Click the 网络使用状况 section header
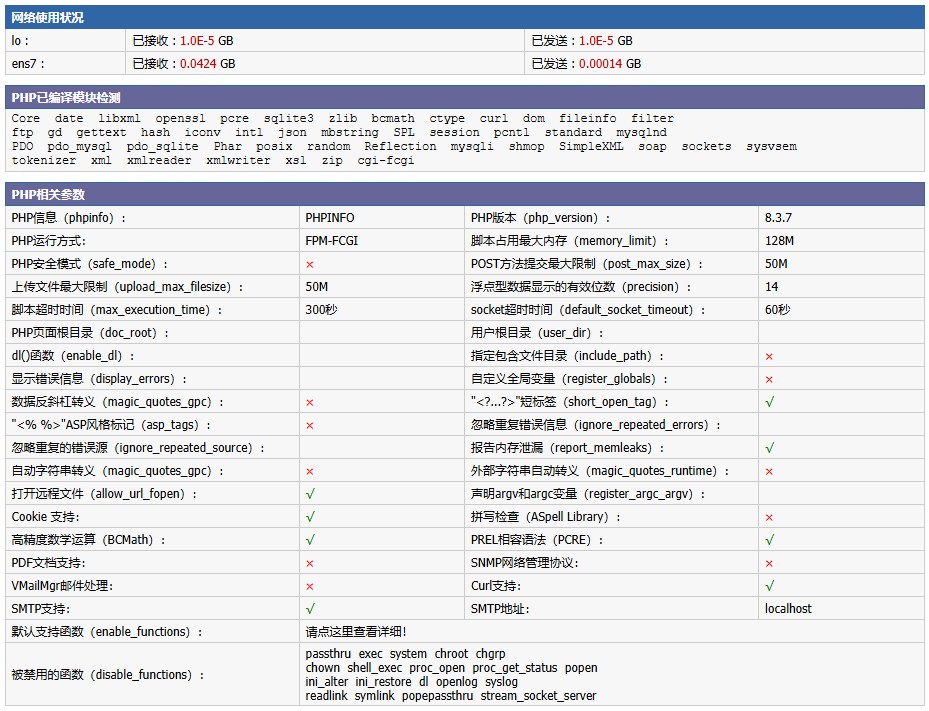The height and width of the screenshot is (711, 929). point(48,18)
